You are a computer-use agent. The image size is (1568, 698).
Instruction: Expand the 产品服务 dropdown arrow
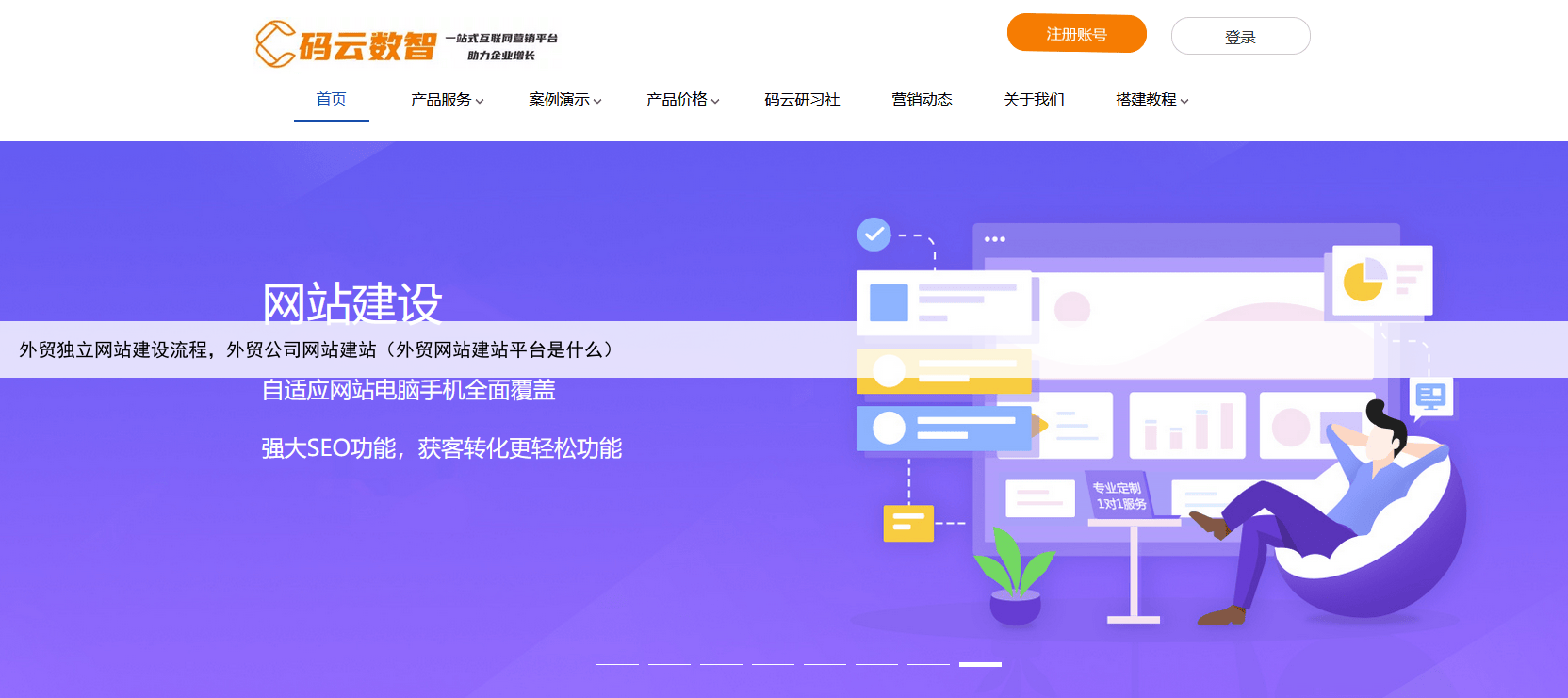(x=480, y=101)
